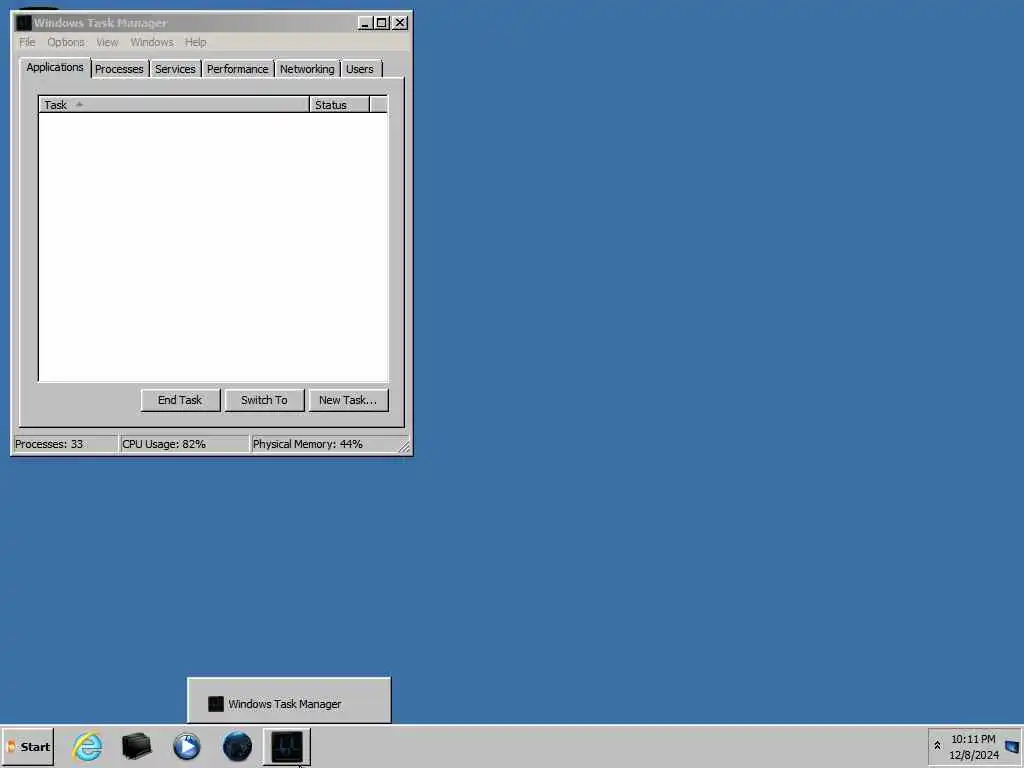Select Task Manager taskbar button icon
1024x768 pixels.
287,746
